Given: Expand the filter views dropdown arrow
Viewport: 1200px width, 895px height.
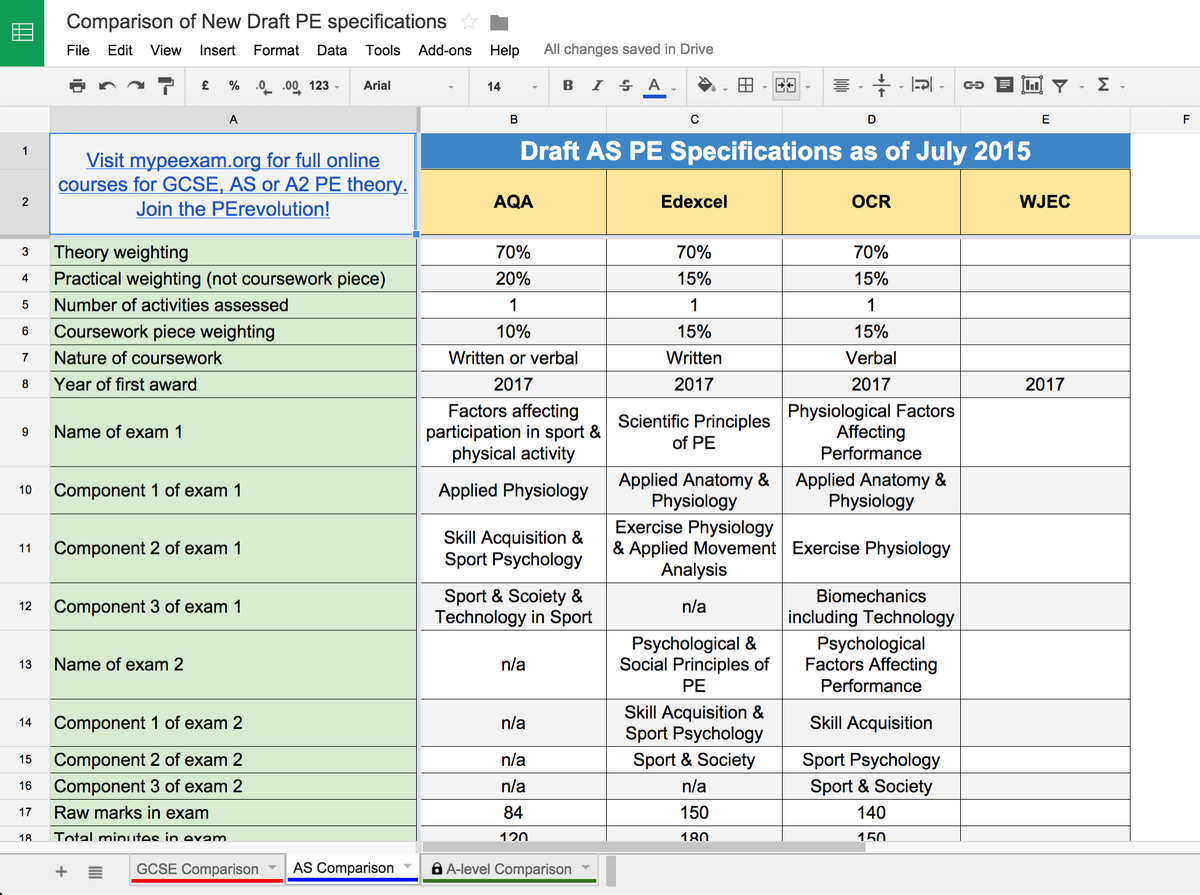Looking at the screenshot, I should coord(1081,87).
